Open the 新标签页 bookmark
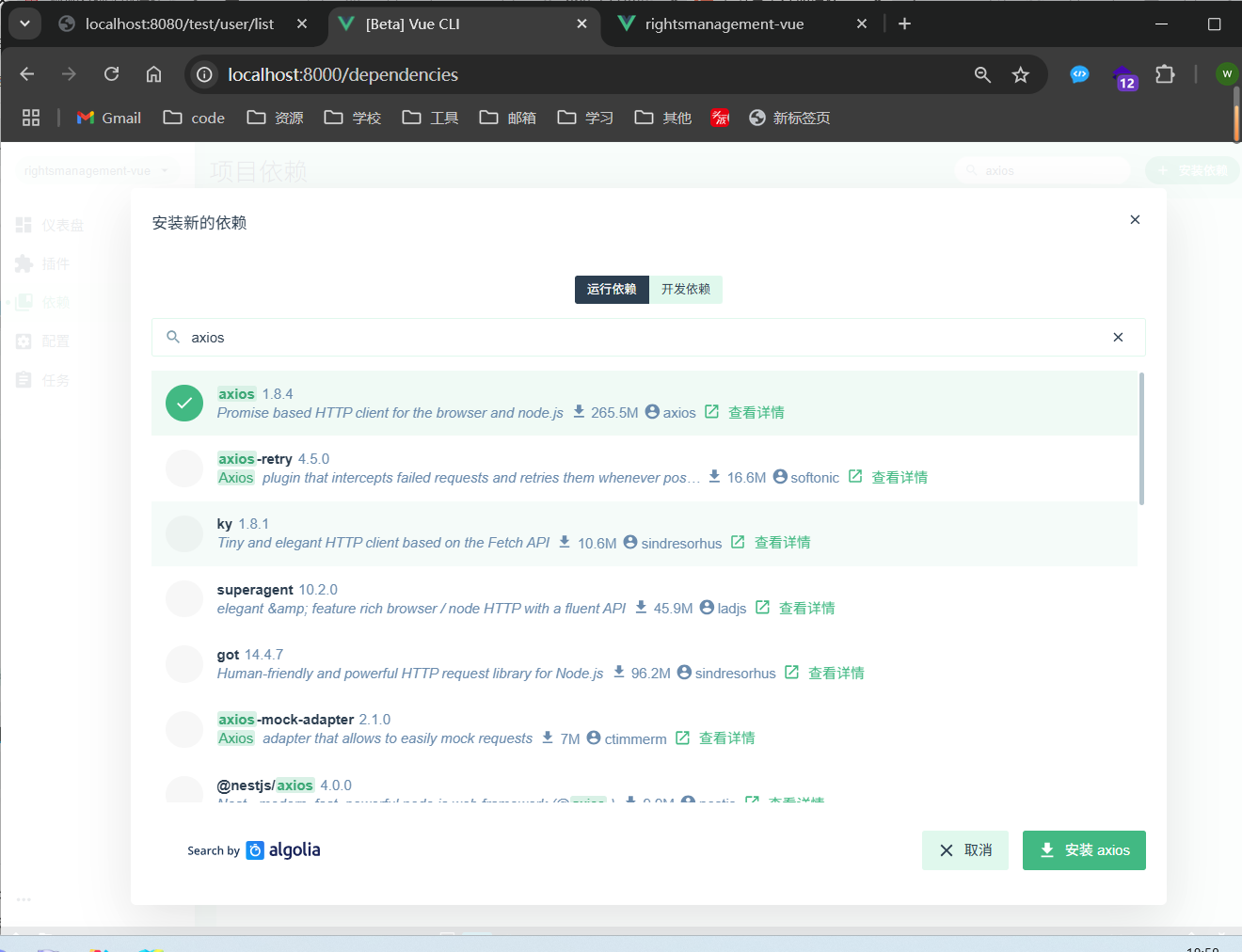The width and height of the screenshot is (1242, 952). (789, 118)
